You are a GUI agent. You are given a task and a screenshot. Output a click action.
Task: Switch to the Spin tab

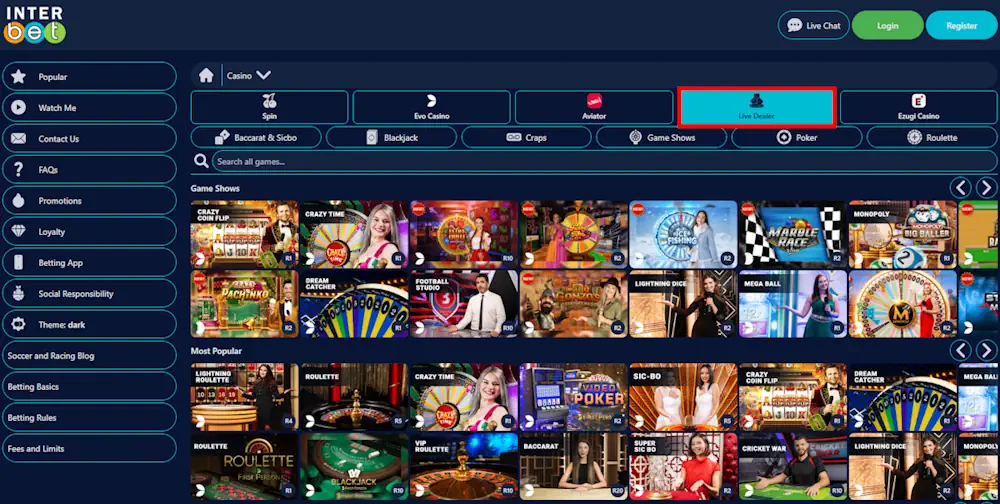click(270, 107)
